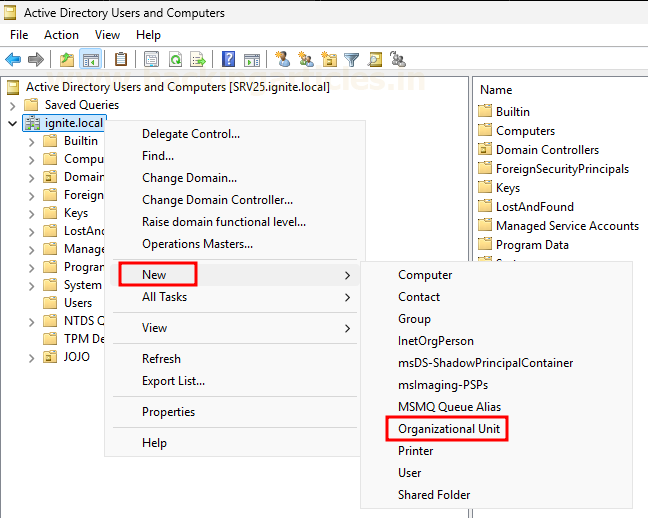
Task: Expand the Saved Queries node
Action: [x=12, y=106]
